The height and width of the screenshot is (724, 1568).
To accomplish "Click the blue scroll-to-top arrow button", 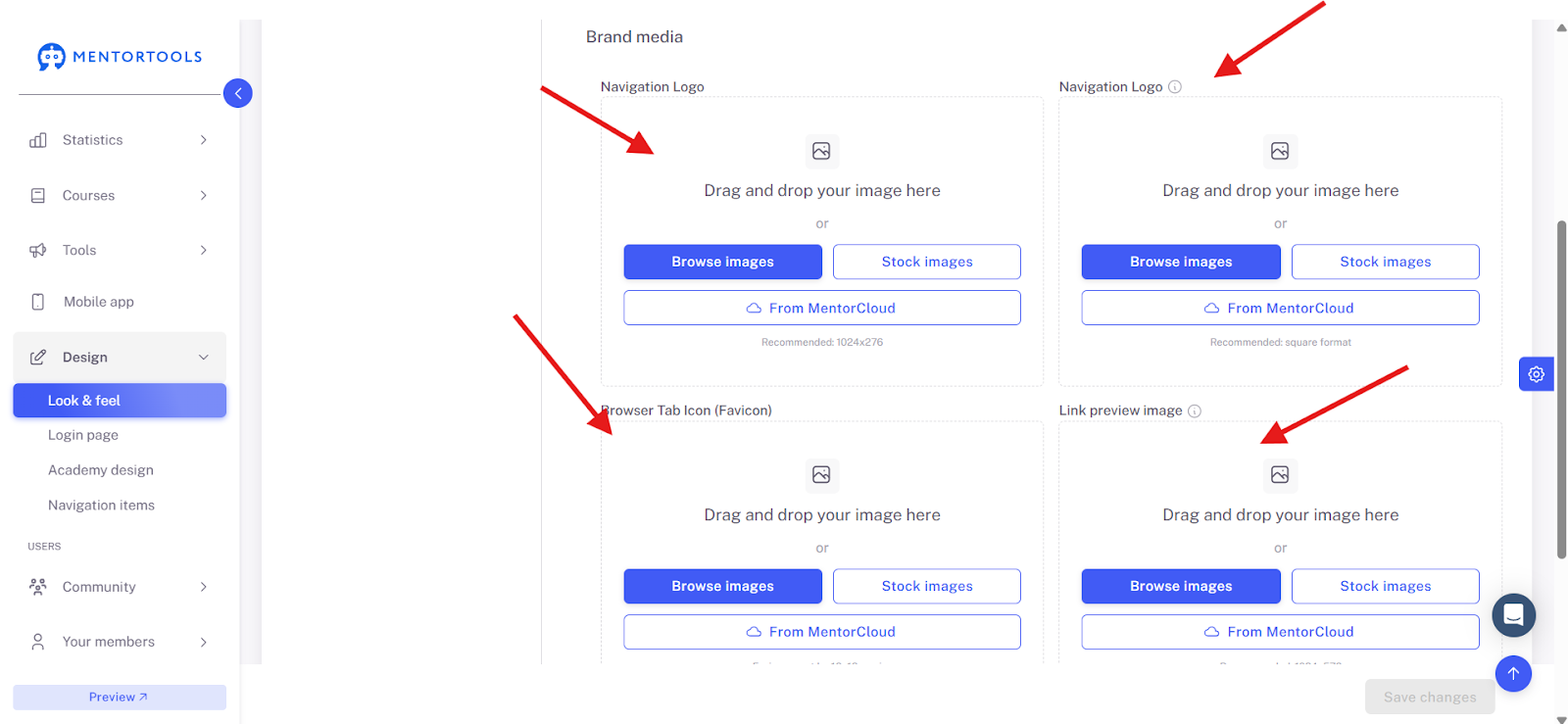I will (1513, 673).
